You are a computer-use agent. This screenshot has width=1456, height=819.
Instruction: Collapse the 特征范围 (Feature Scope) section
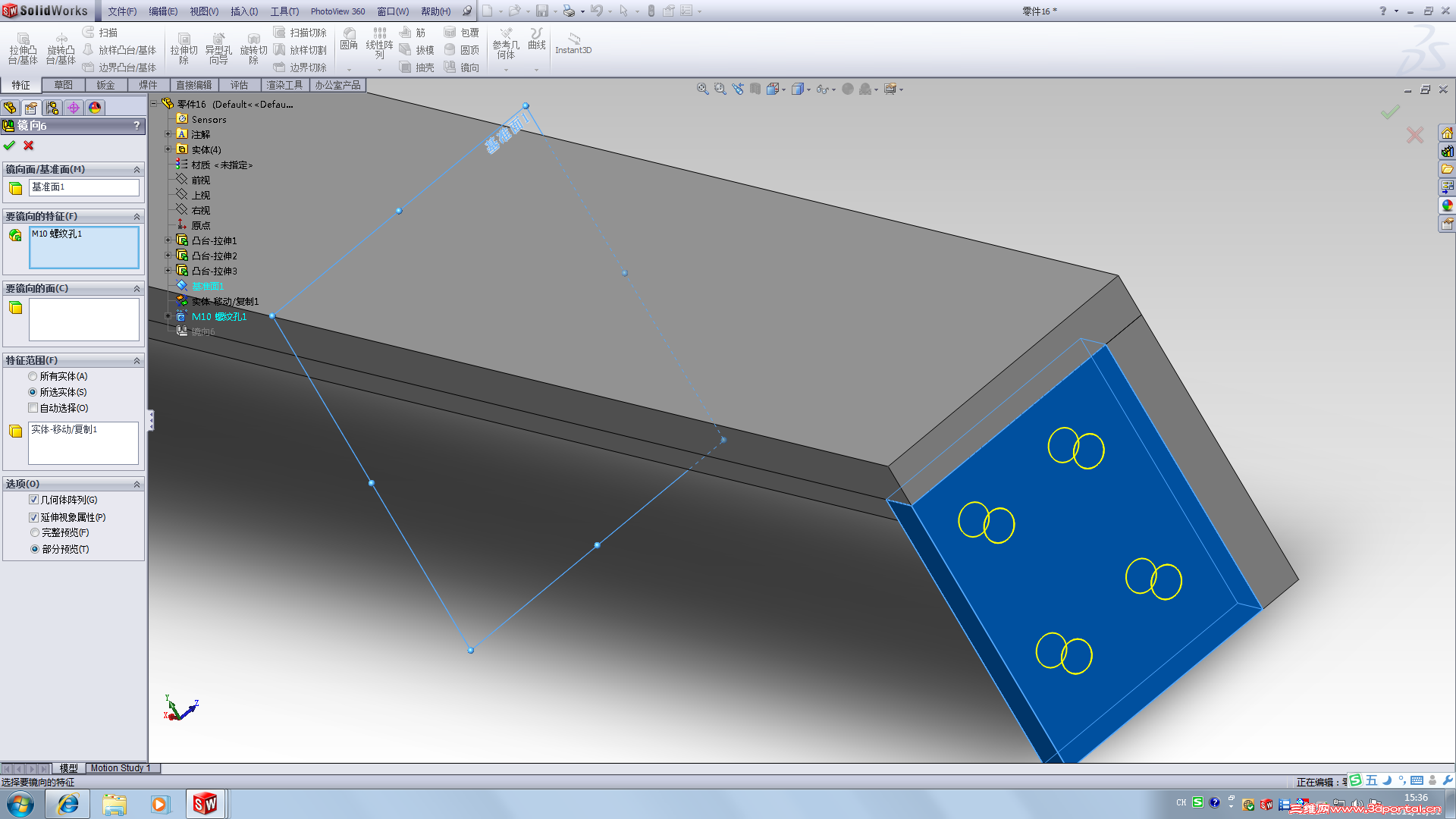click(136, 361)
